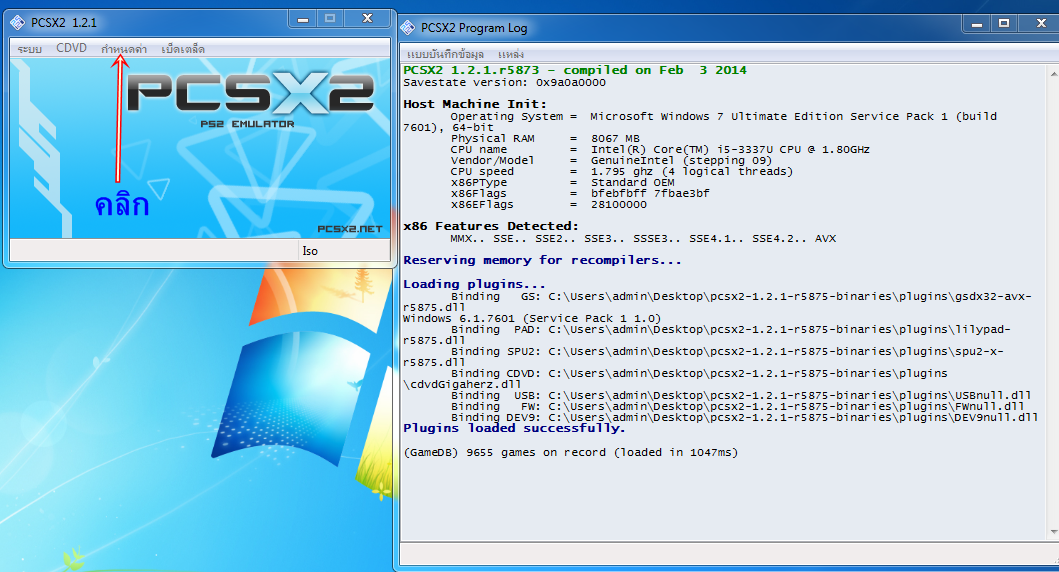Click the 'x86 Features Detected:' log heading
The width and height of the screenshot is (1059, 572).
[491, 226]
